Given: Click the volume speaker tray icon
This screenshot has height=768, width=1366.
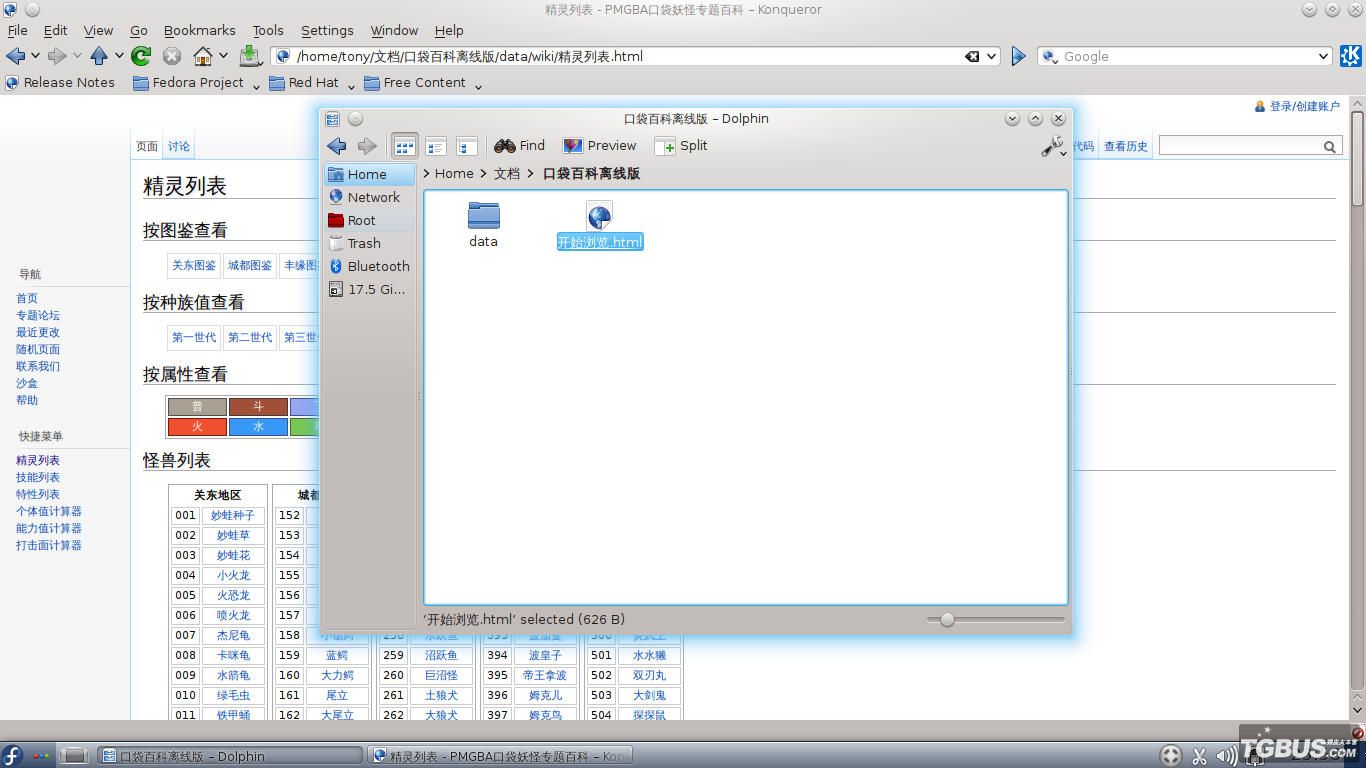Looking at the screenshot, I should [x=1227, y=756].
